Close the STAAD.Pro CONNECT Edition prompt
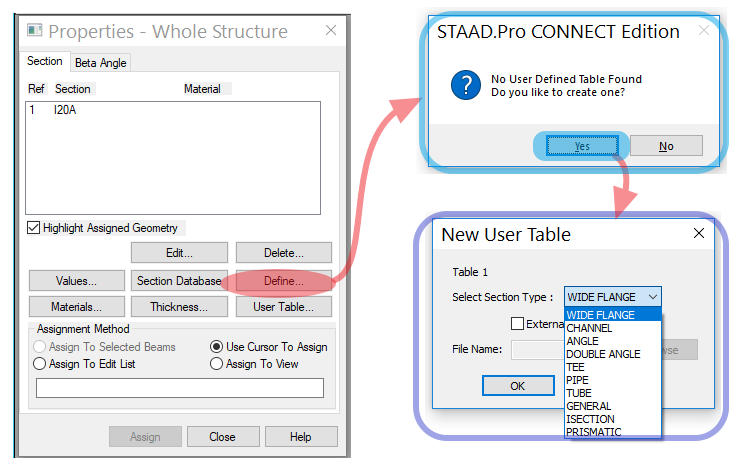Viewport: 734px width, 470px height. pos(704,30)
